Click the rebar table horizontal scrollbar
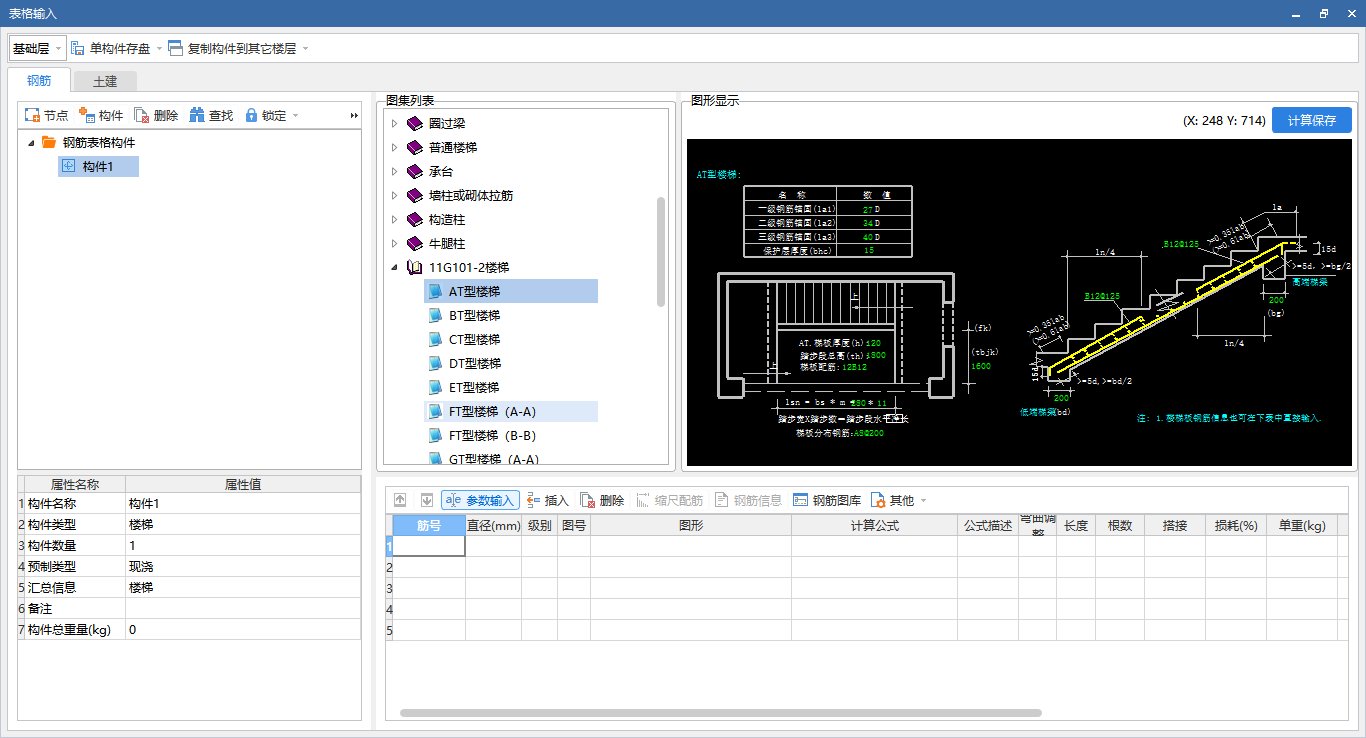1366x738 pixels. click(720, 713)
